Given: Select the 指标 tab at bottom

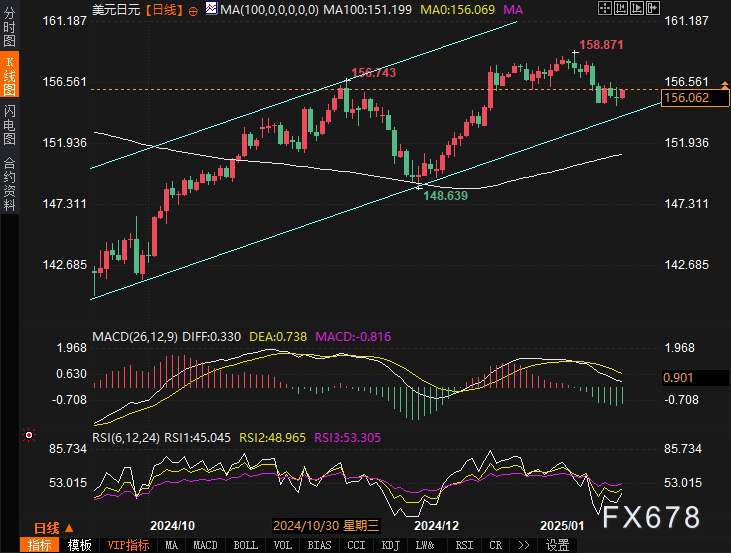Looking at the screenshot, I should point(40,545).
